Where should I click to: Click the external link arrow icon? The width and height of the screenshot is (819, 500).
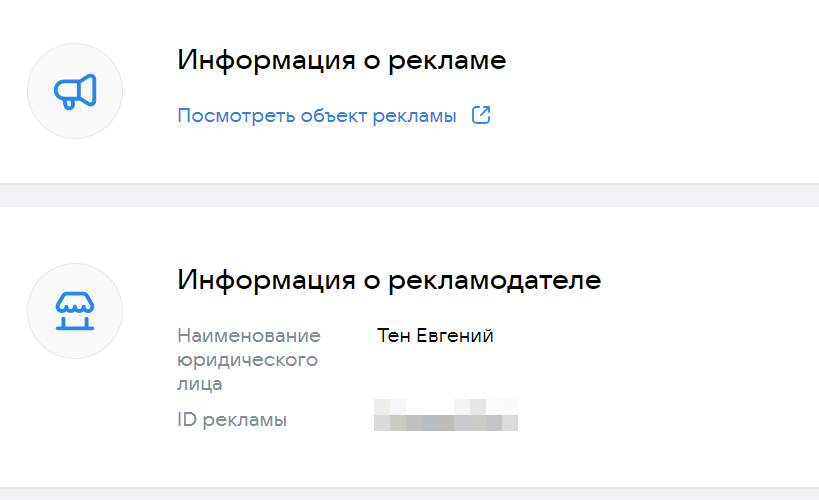pyautogui.click(x=481, y=115)
